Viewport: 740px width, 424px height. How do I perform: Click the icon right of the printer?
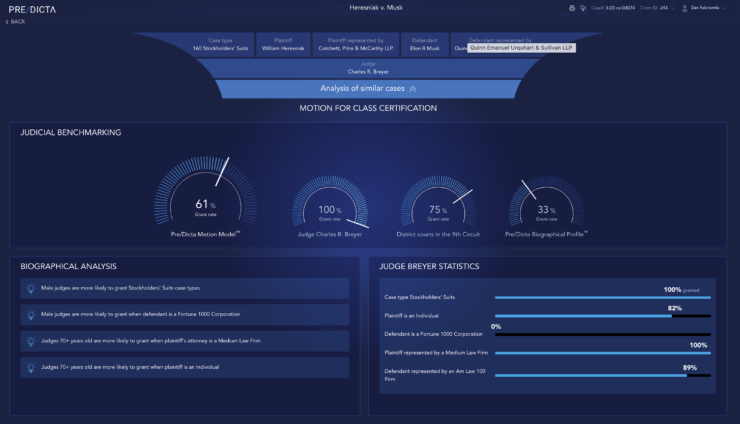click(583, 7)
